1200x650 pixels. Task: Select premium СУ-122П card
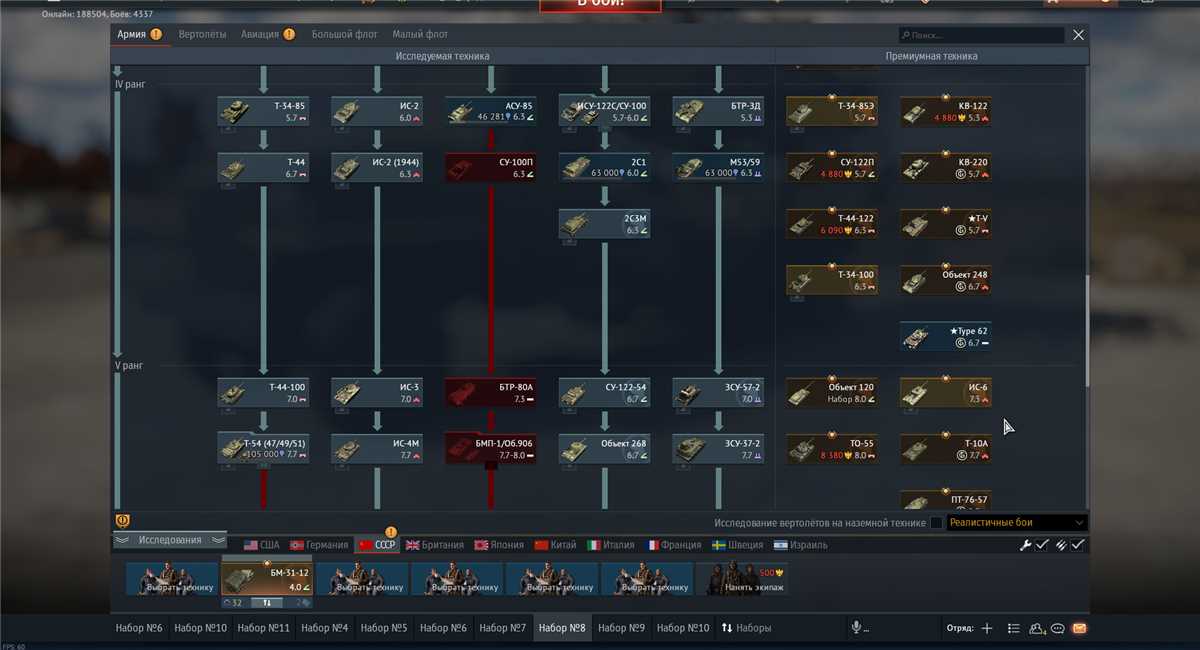(832, 167)
